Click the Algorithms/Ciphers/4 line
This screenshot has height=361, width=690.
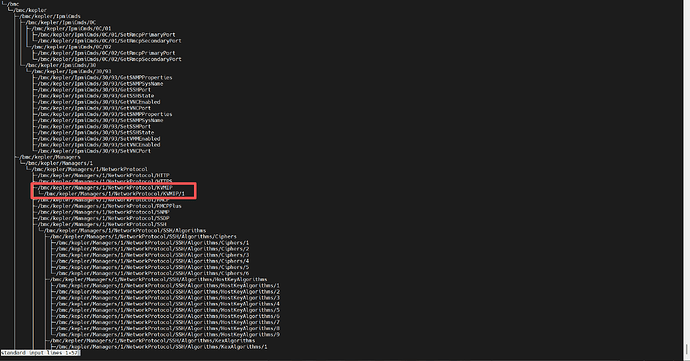(x=153, y=261)
